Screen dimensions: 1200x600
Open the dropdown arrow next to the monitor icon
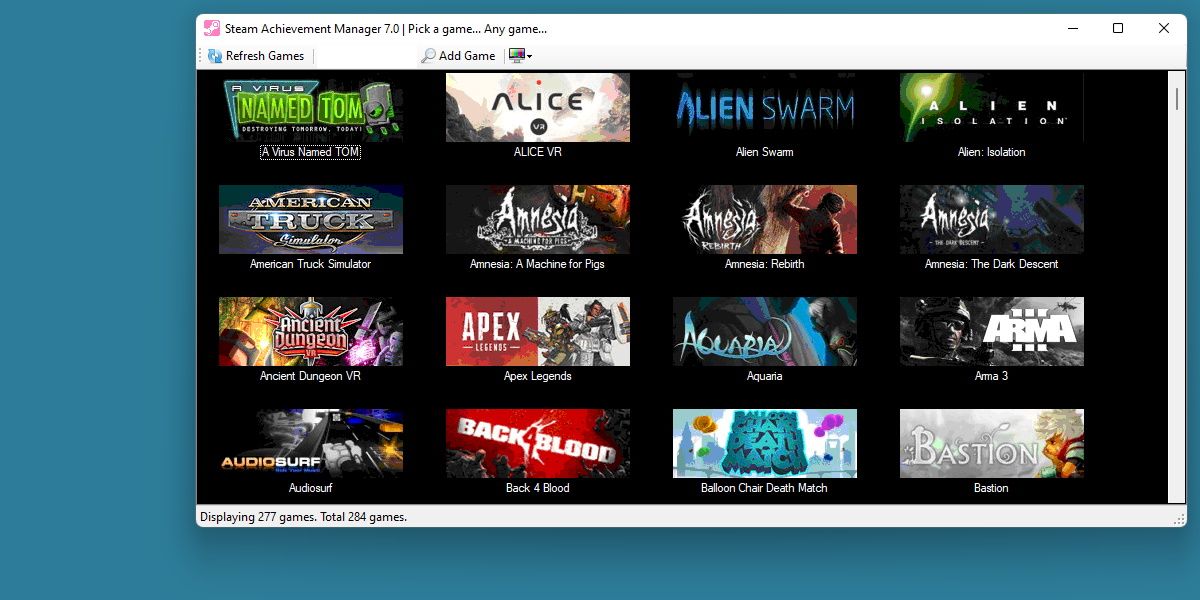coord(529,55)
